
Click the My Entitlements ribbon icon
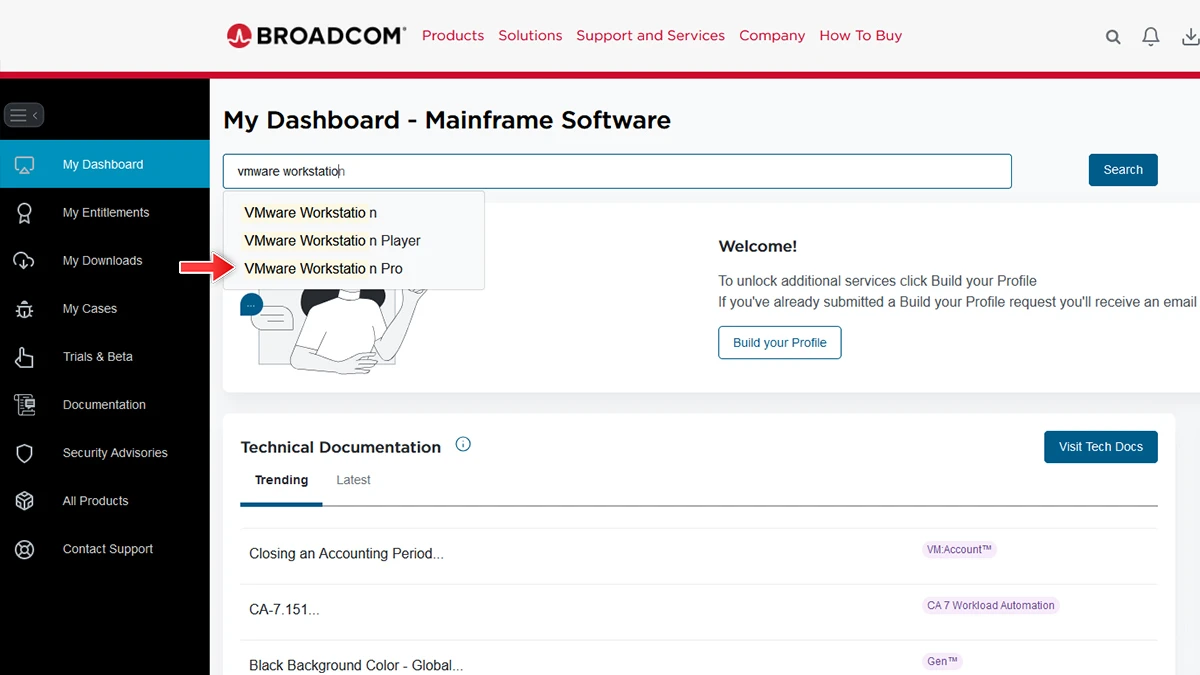pos(25,213)
